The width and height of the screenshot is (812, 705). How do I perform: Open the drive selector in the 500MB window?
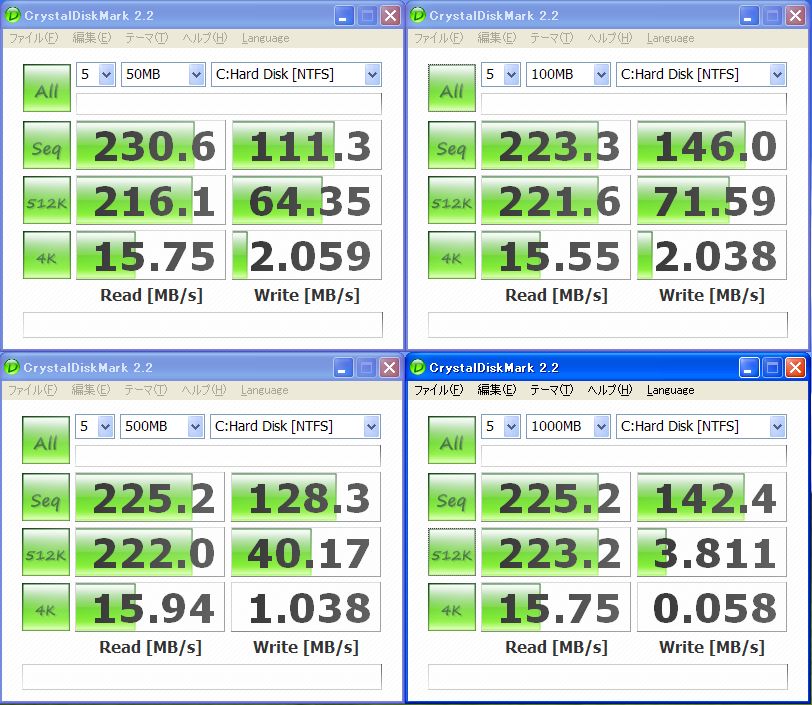coord(295,426)
